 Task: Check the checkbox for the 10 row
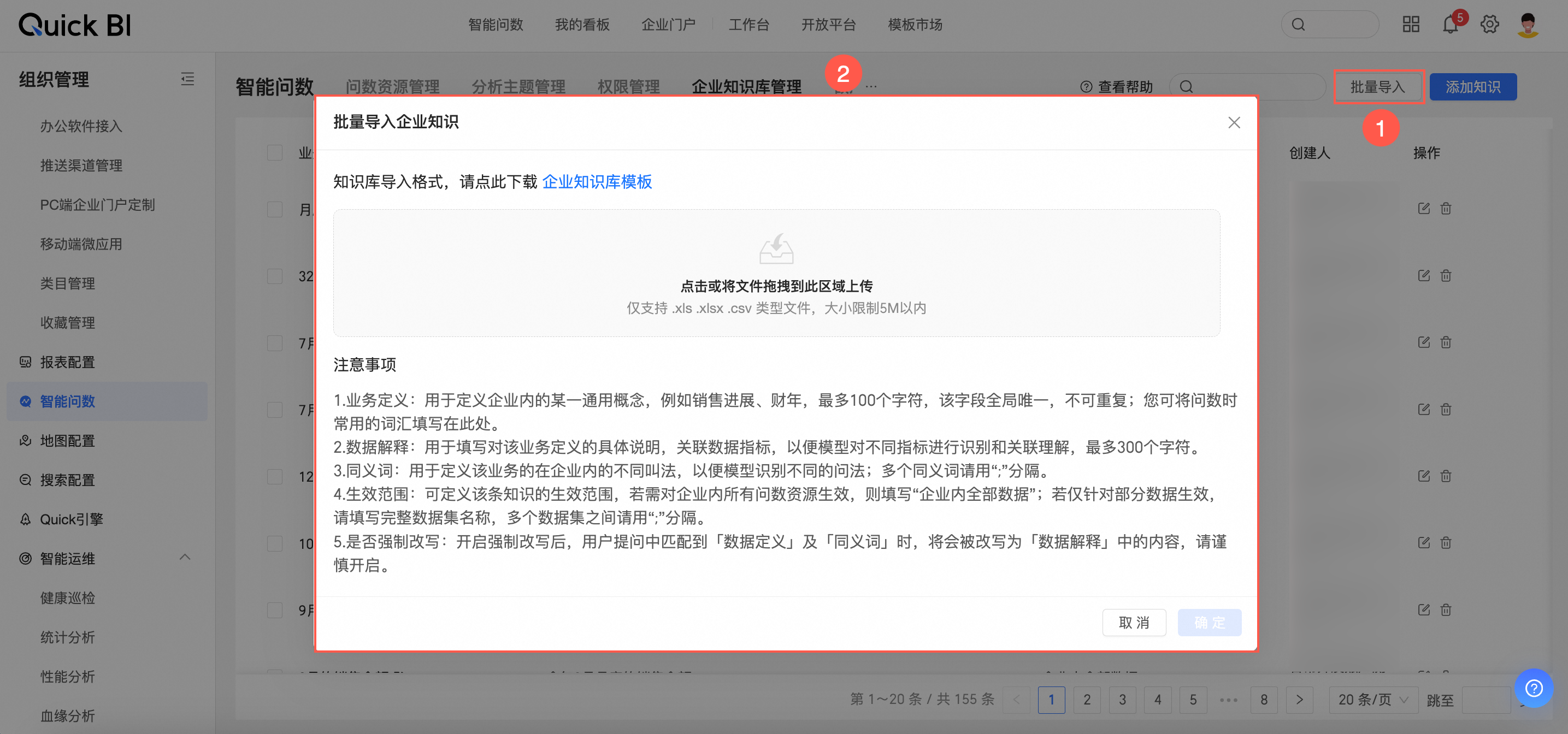(275, 543)
